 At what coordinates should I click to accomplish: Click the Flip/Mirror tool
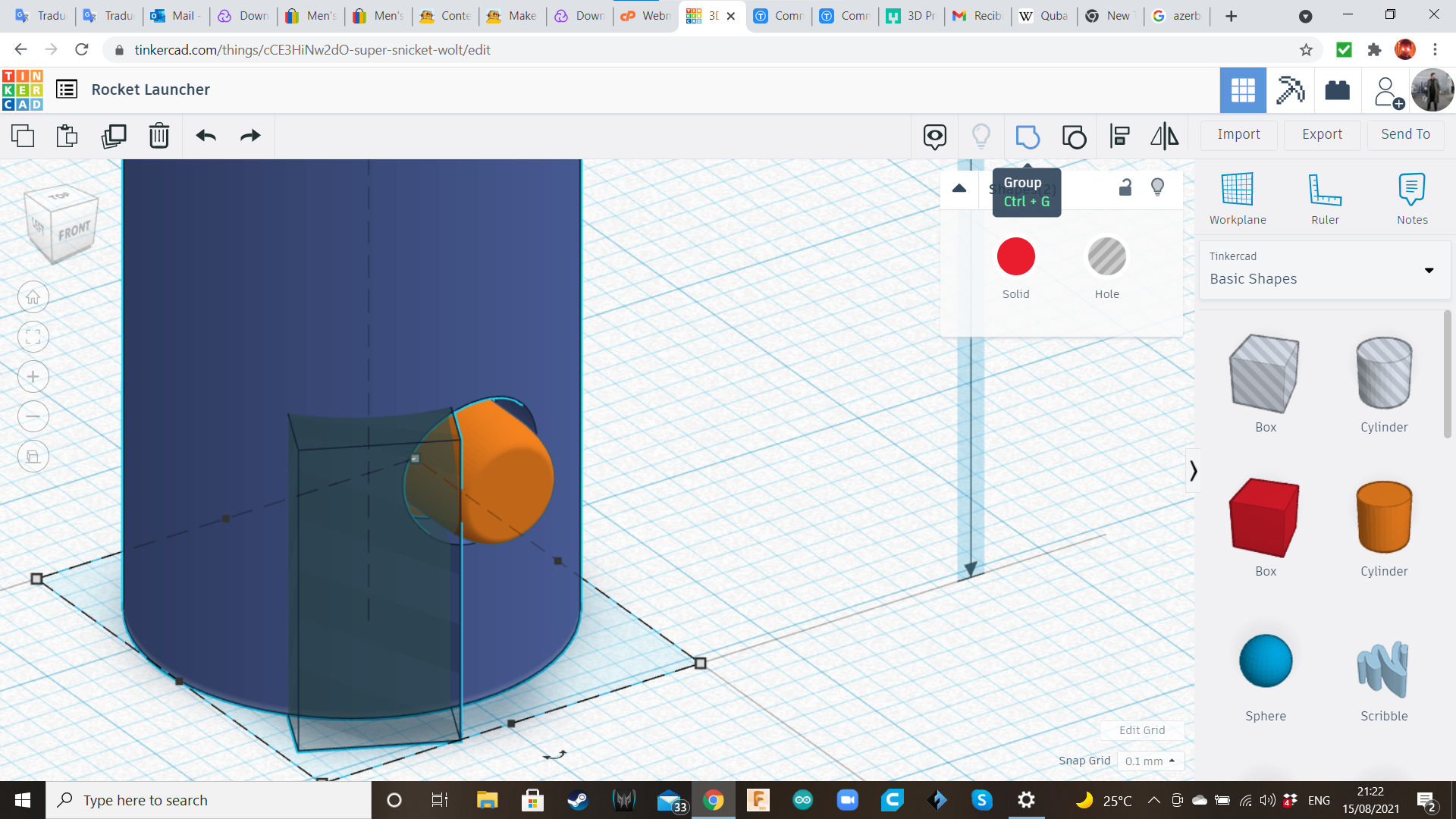coord(1165,136)
